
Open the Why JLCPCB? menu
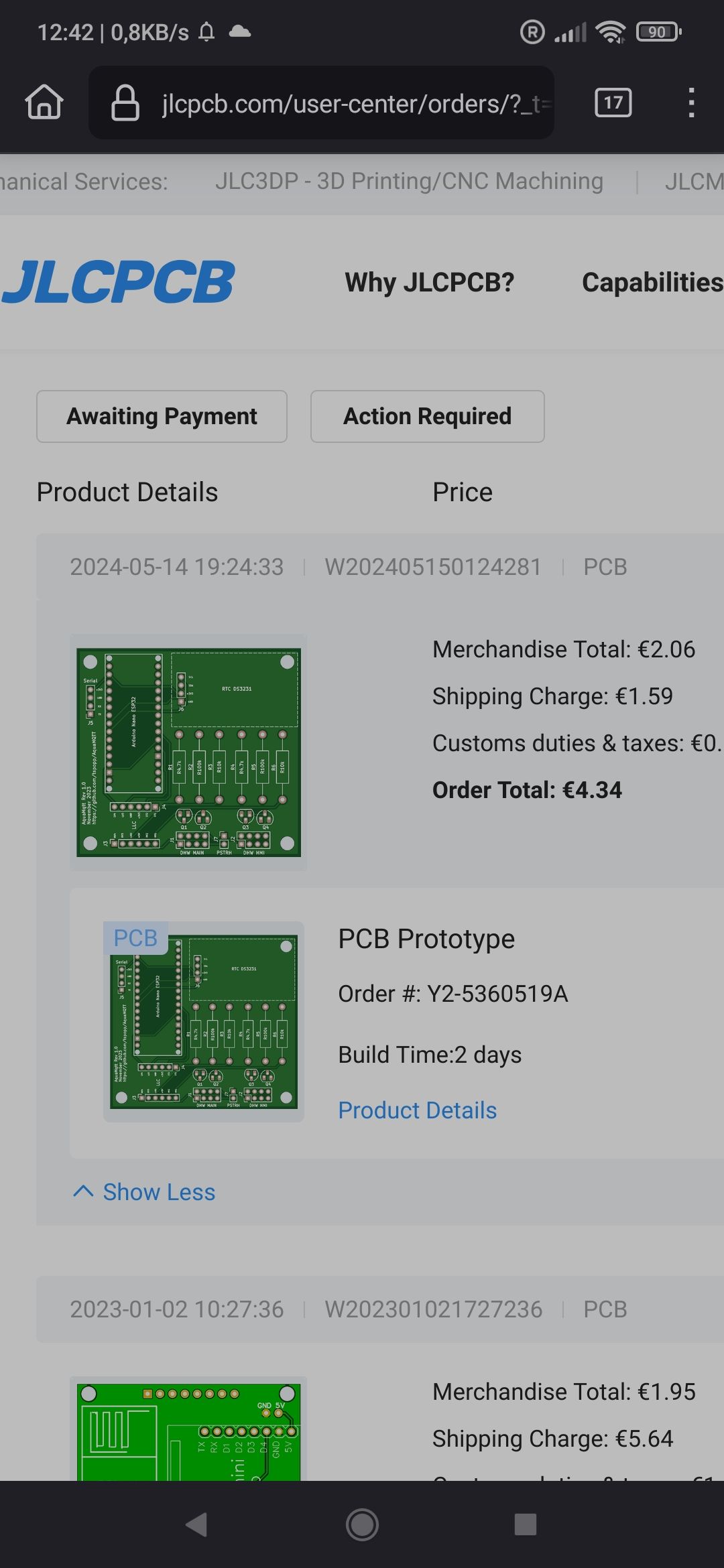point(429,282)
